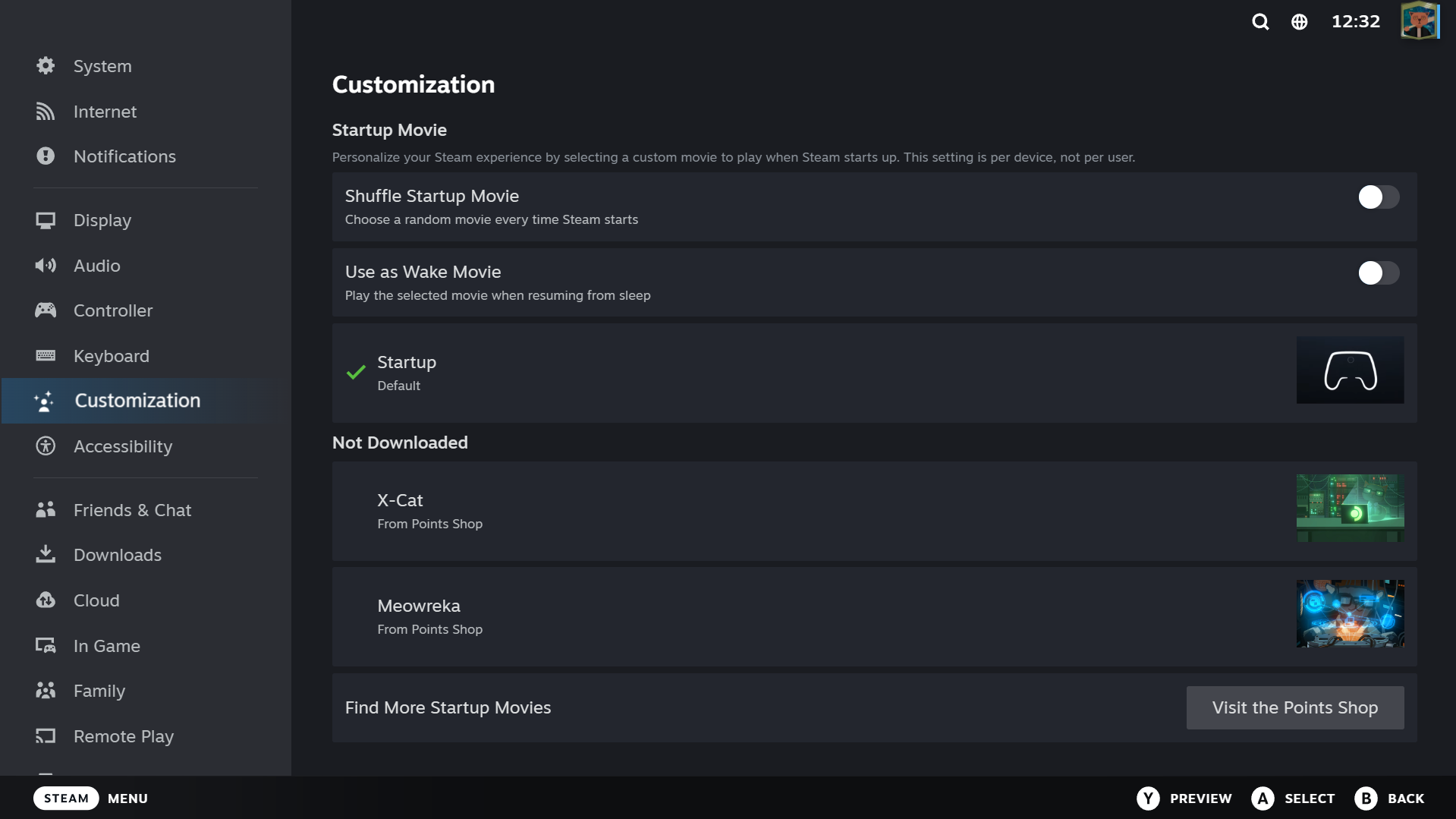This screenshot has width=1456, height=819.
Task: Open System settings section
Action: point(102,66)
